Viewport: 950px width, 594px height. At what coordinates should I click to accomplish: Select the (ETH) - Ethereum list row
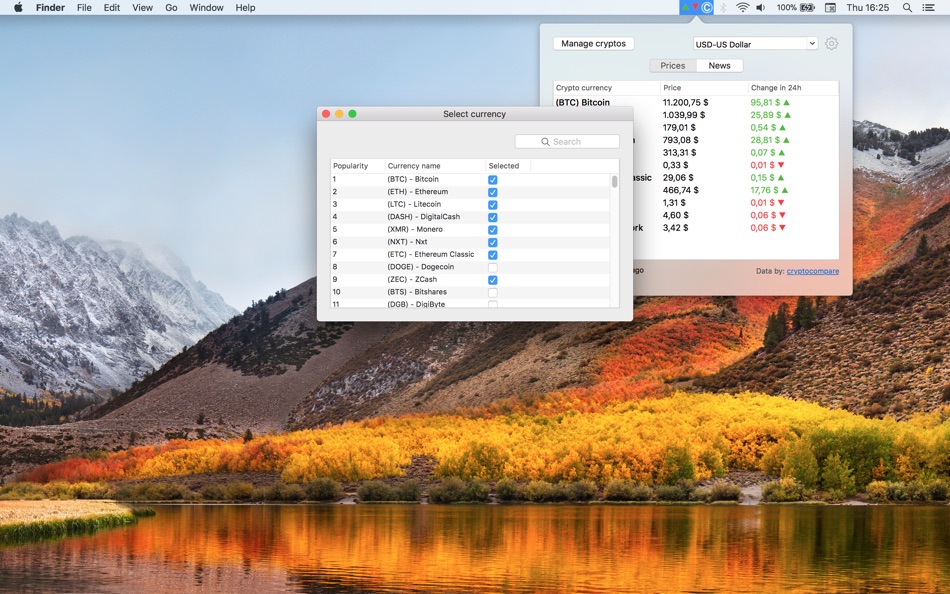(x=470, y=192)
